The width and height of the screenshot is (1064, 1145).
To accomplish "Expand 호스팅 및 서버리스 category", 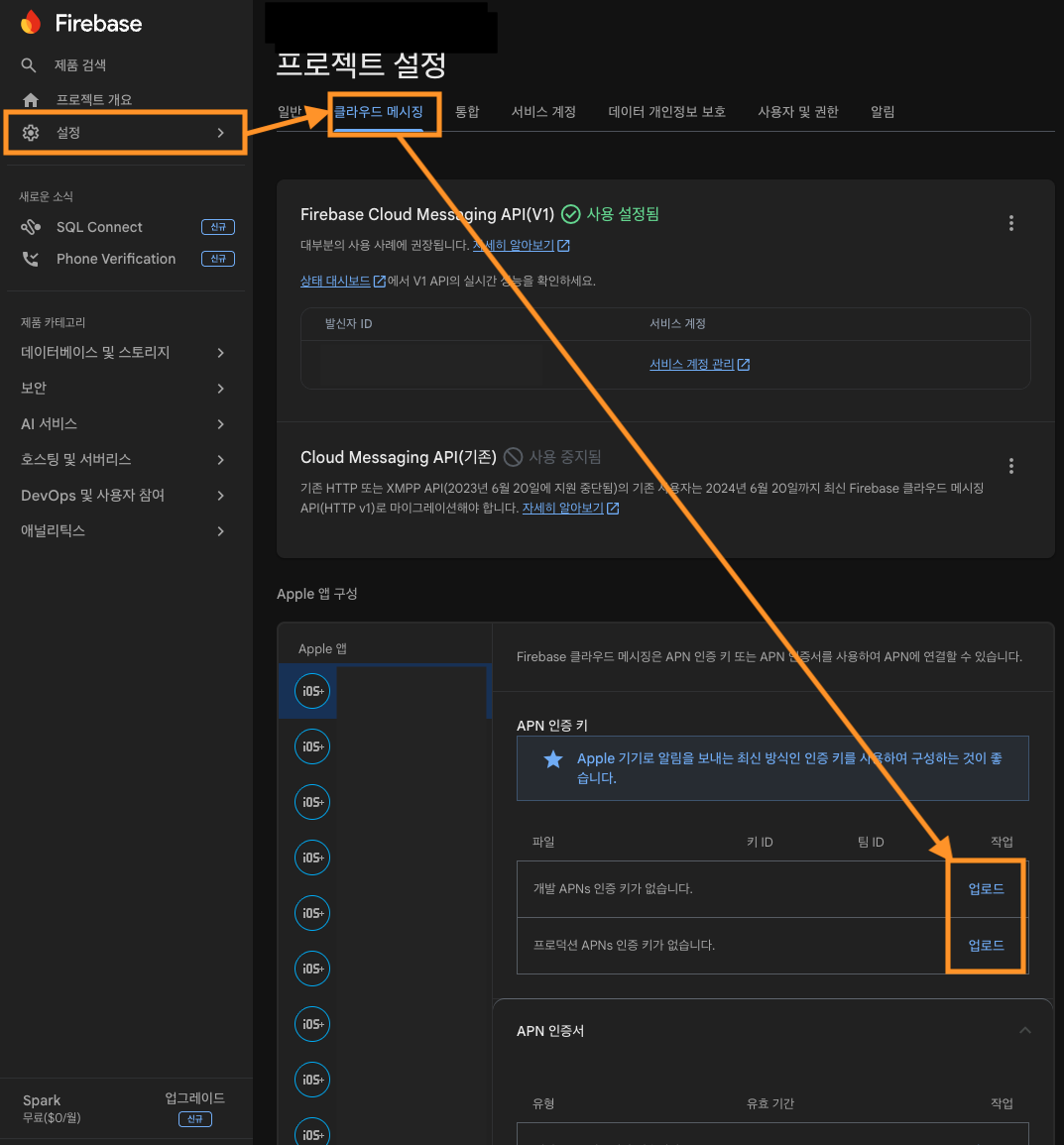I will (x=220, y=460).
